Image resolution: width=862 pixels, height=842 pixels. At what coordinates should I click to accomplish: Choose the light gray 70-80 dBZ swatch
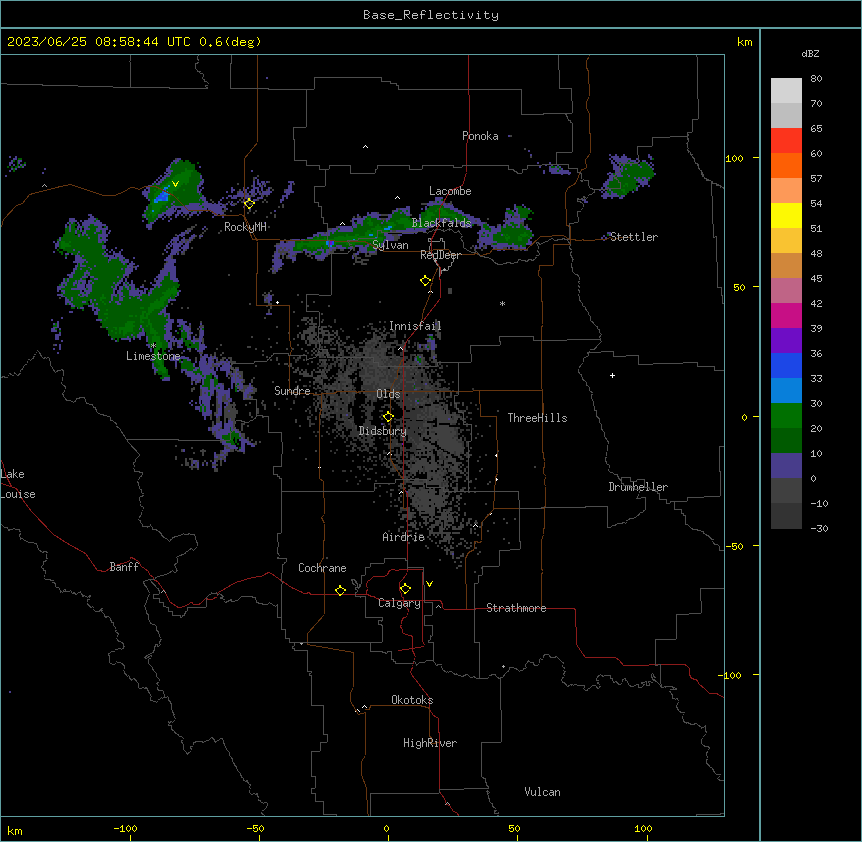pos(786,91)
